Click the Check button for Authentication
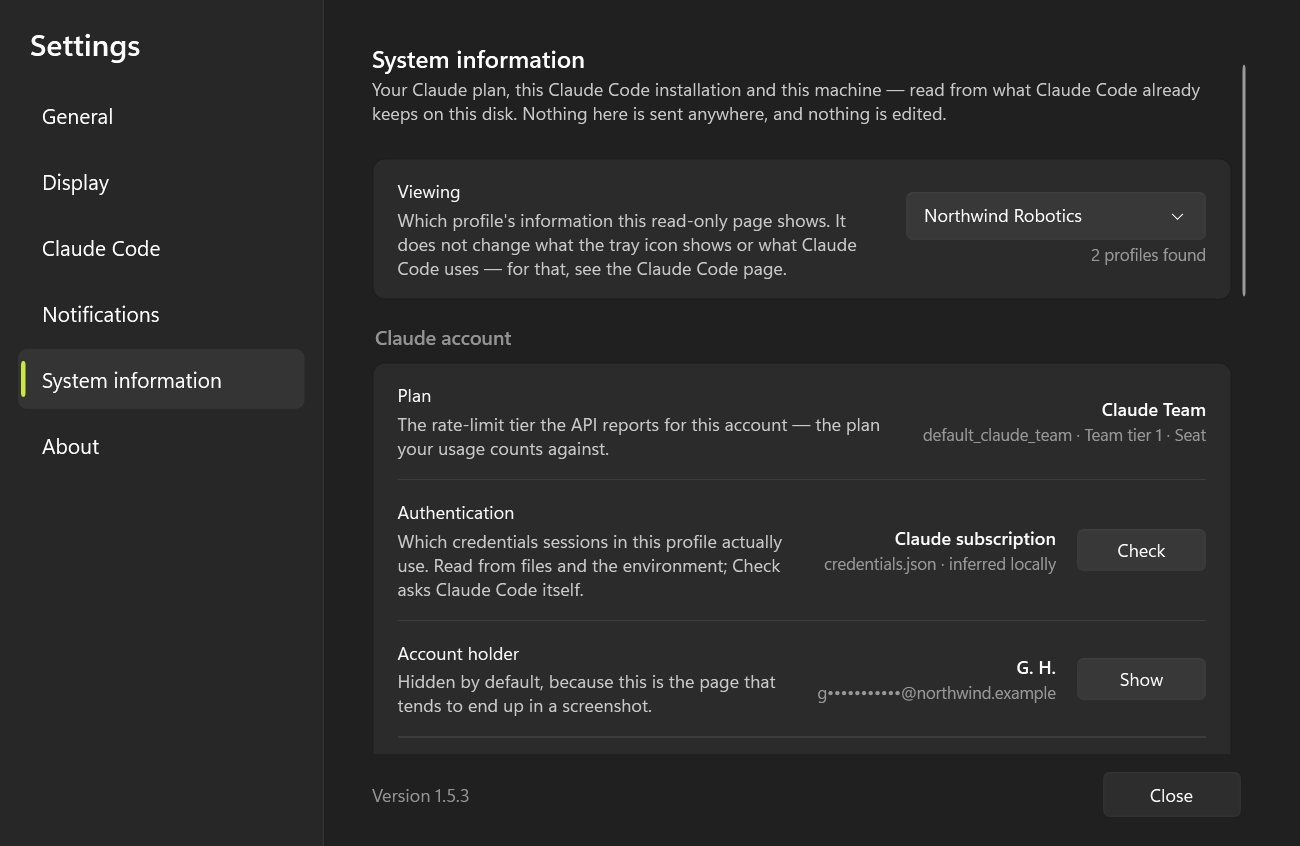Image resolution: width=1300 pixels, height=846 pixels. [x=1141, y=551]
